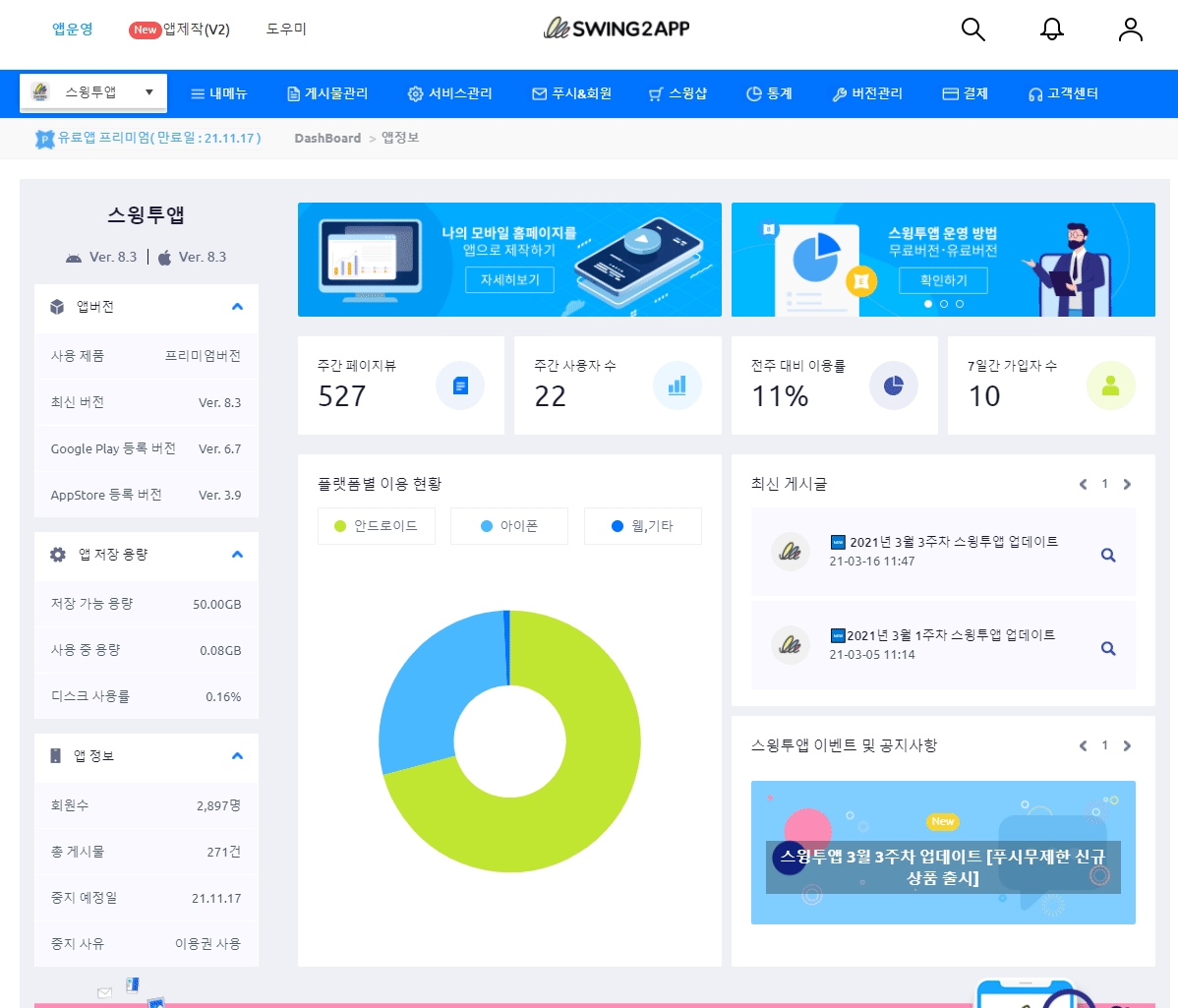The height and width of the screenshot is (1008, 1178).
Task: Click the search magnifier icon in header
Action: 972,30
